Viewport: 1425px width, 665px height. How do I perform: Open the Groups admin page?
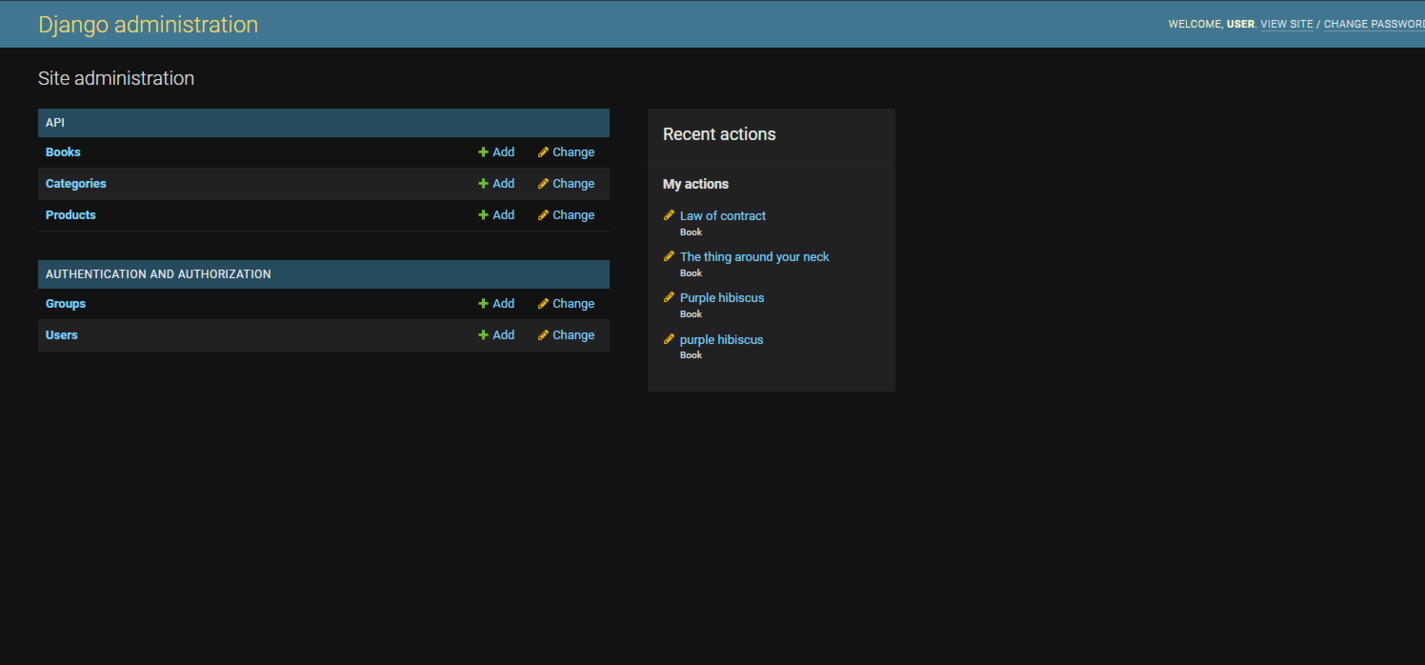pyautogui.click(x=65, y=303)
